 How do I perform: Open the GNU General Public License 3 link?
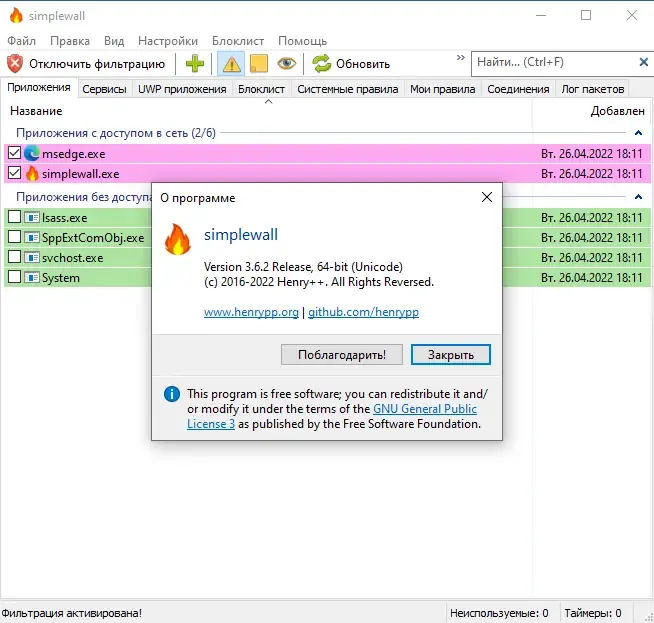tap(425, 409)
